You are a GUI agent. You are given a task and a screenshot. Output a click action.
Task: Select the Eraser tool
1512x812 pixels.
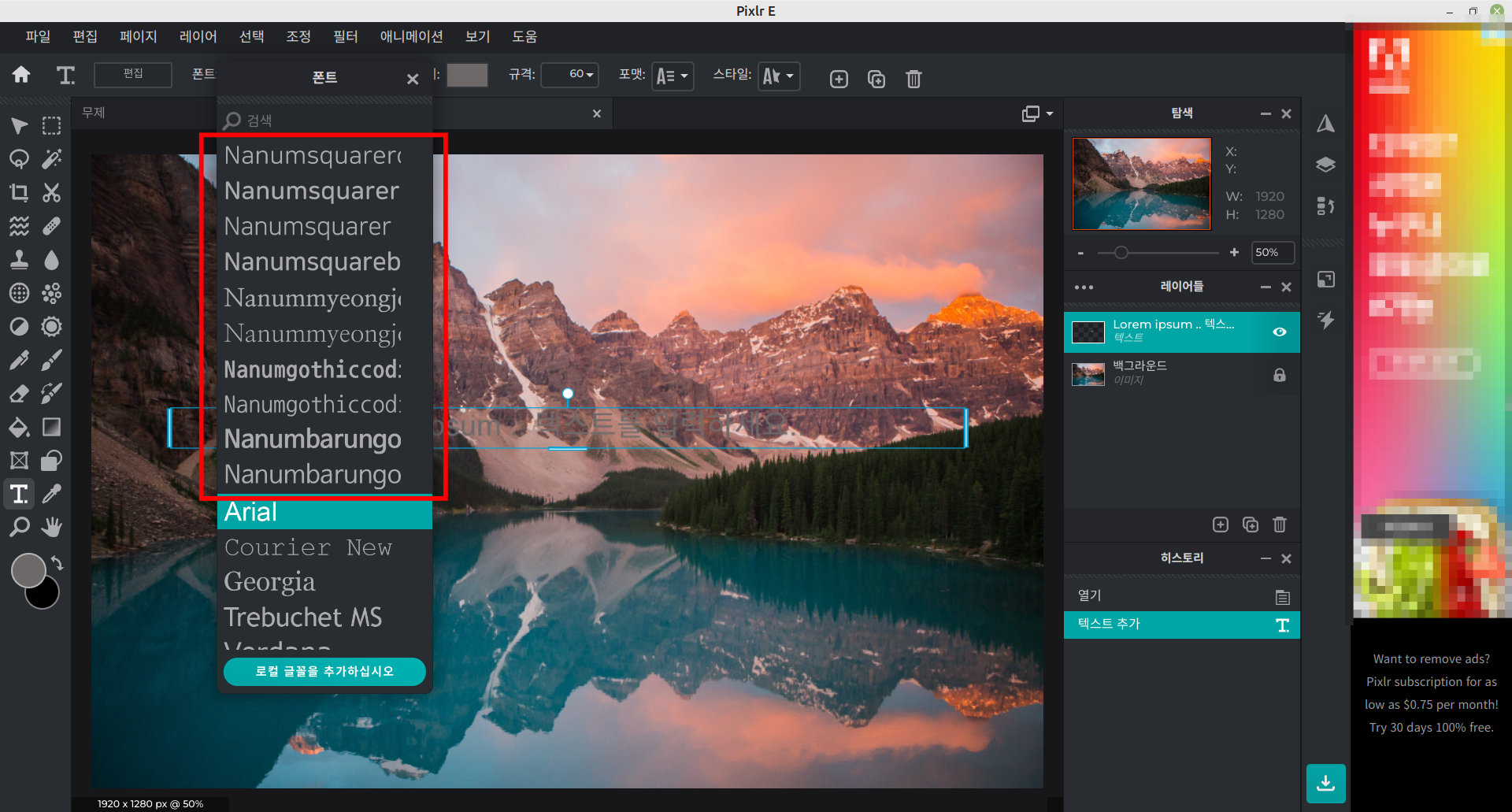19,394
